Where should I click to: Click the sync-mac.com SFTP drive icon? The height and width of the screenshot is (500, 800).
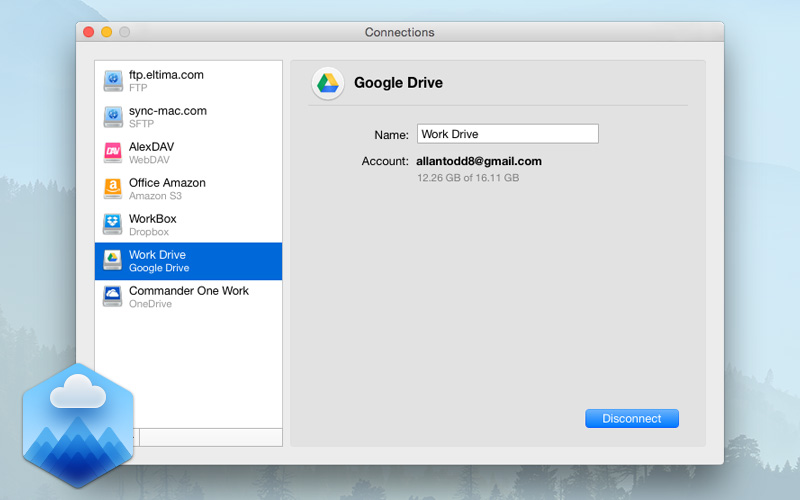click(113, 117)
